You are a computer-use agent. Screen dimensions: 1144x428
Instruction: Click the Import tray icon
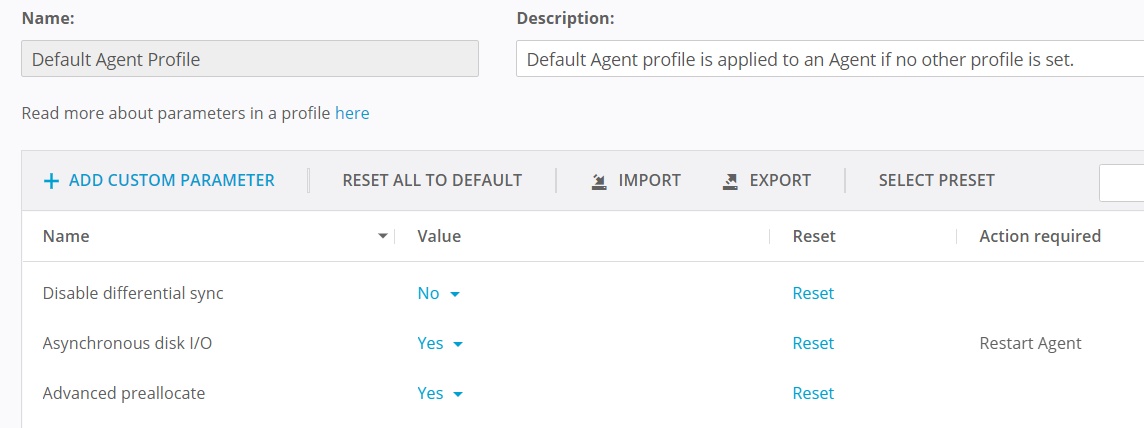point(599,181)
